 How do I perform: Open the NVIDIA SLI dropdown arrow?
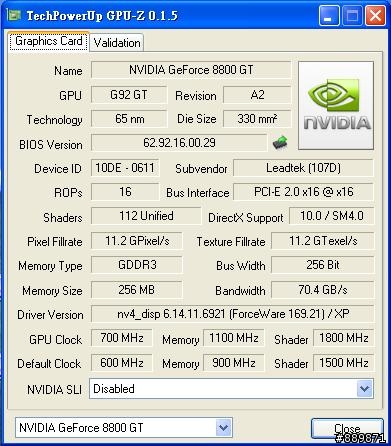364,389
